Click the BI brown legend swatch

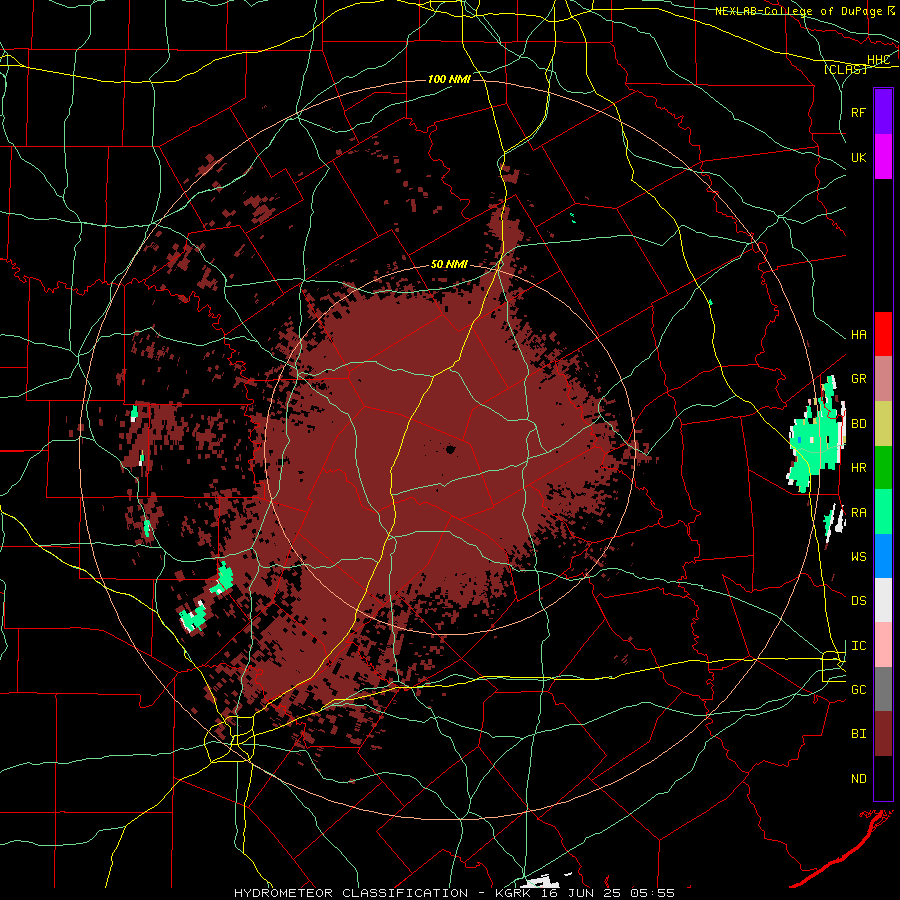[883, 734]
